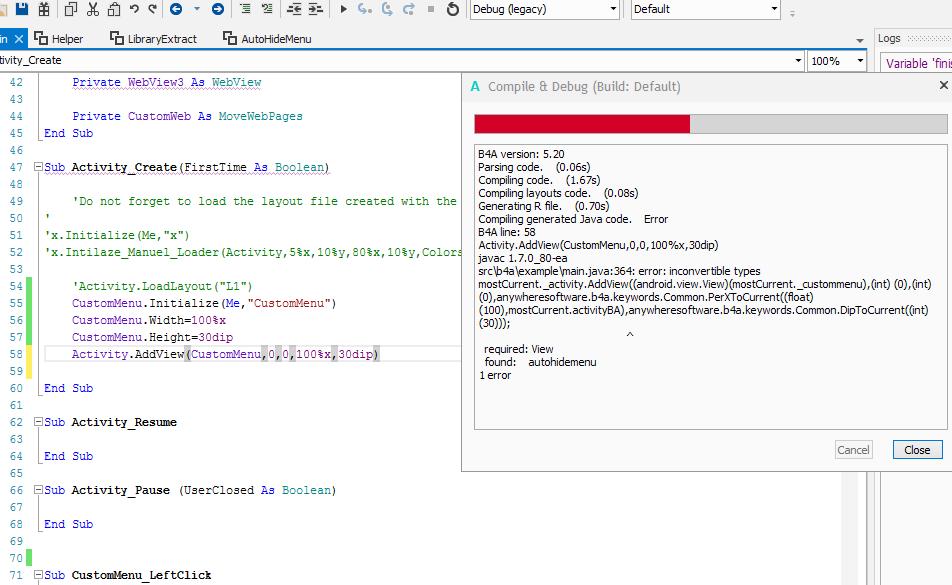
Task: Cut selected code with the scissors icon
Action: point(93,10)
